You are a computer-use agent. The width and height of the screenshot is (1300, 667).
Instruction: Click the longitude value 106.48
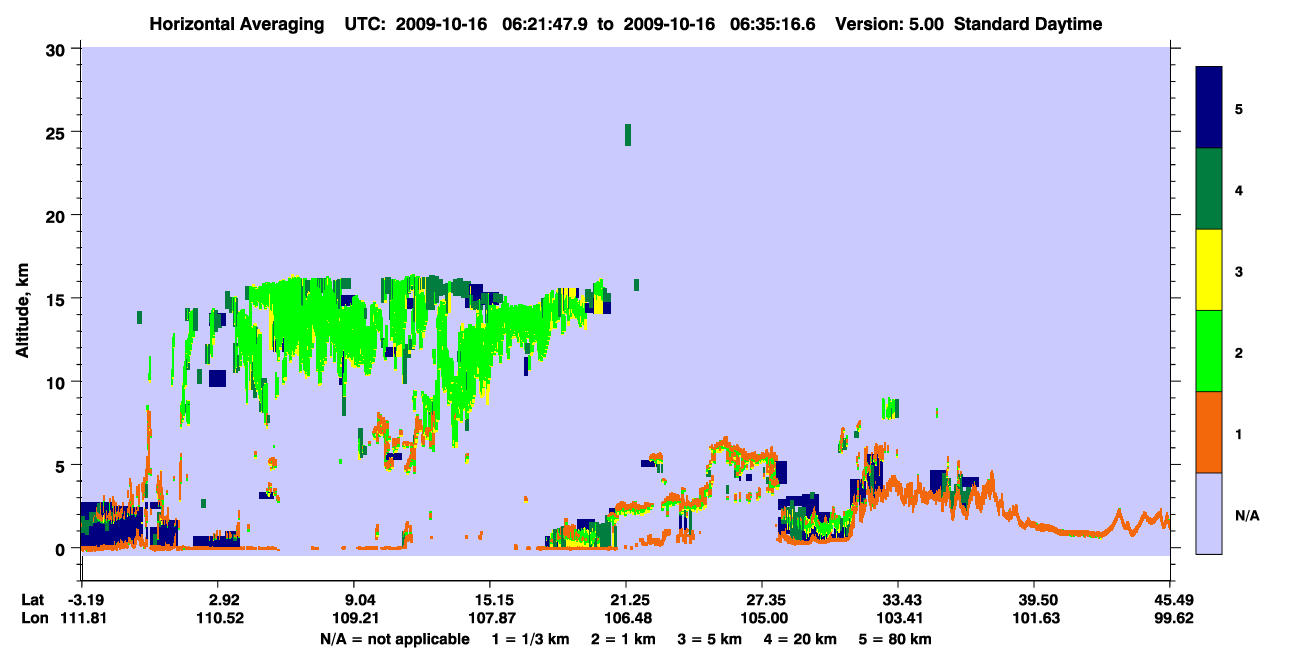click(x=626, y=619)
